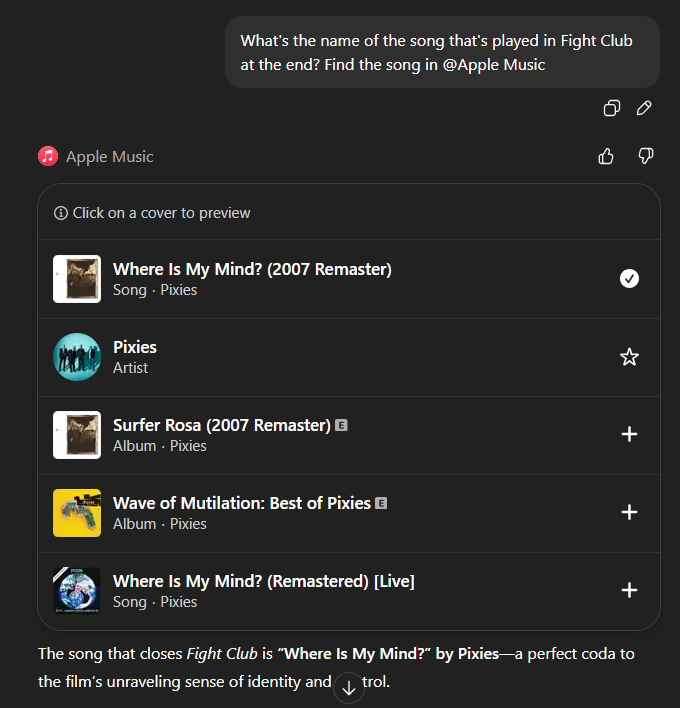Preview the Live remastered song cover

(77, 591)
